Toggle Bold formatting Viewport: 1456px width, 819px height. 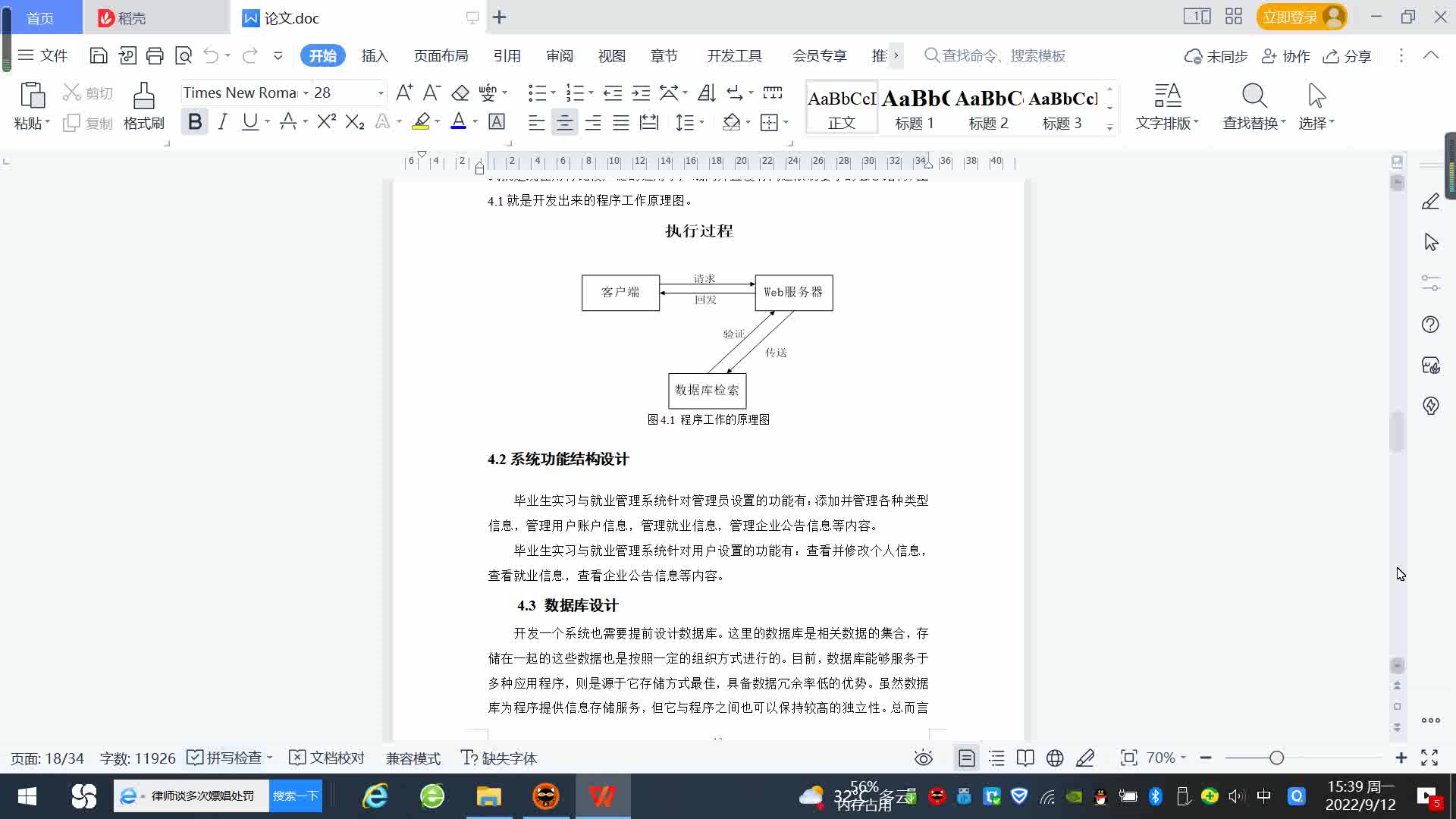tap(195, 121)
